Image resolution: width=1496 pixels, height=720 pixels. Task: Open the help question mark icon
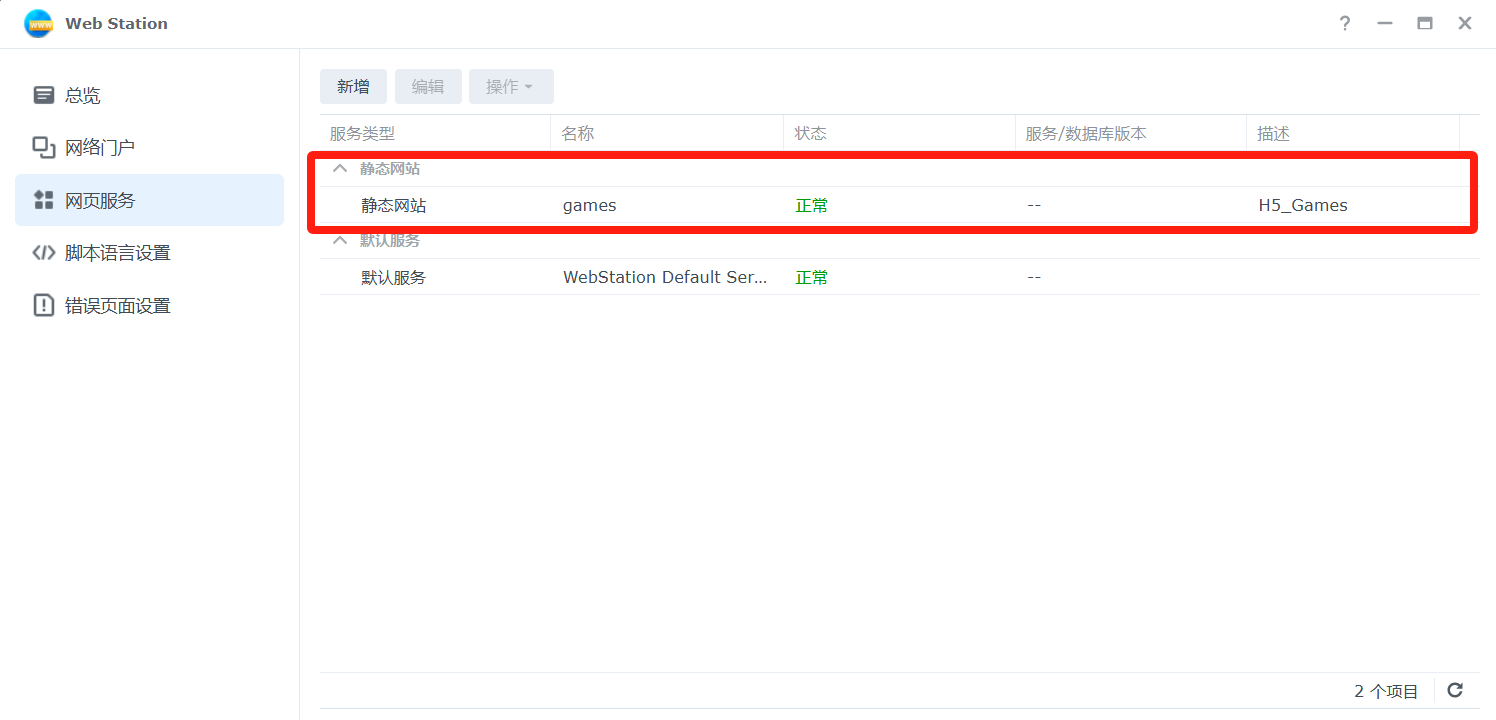[x=1345, y=23]
